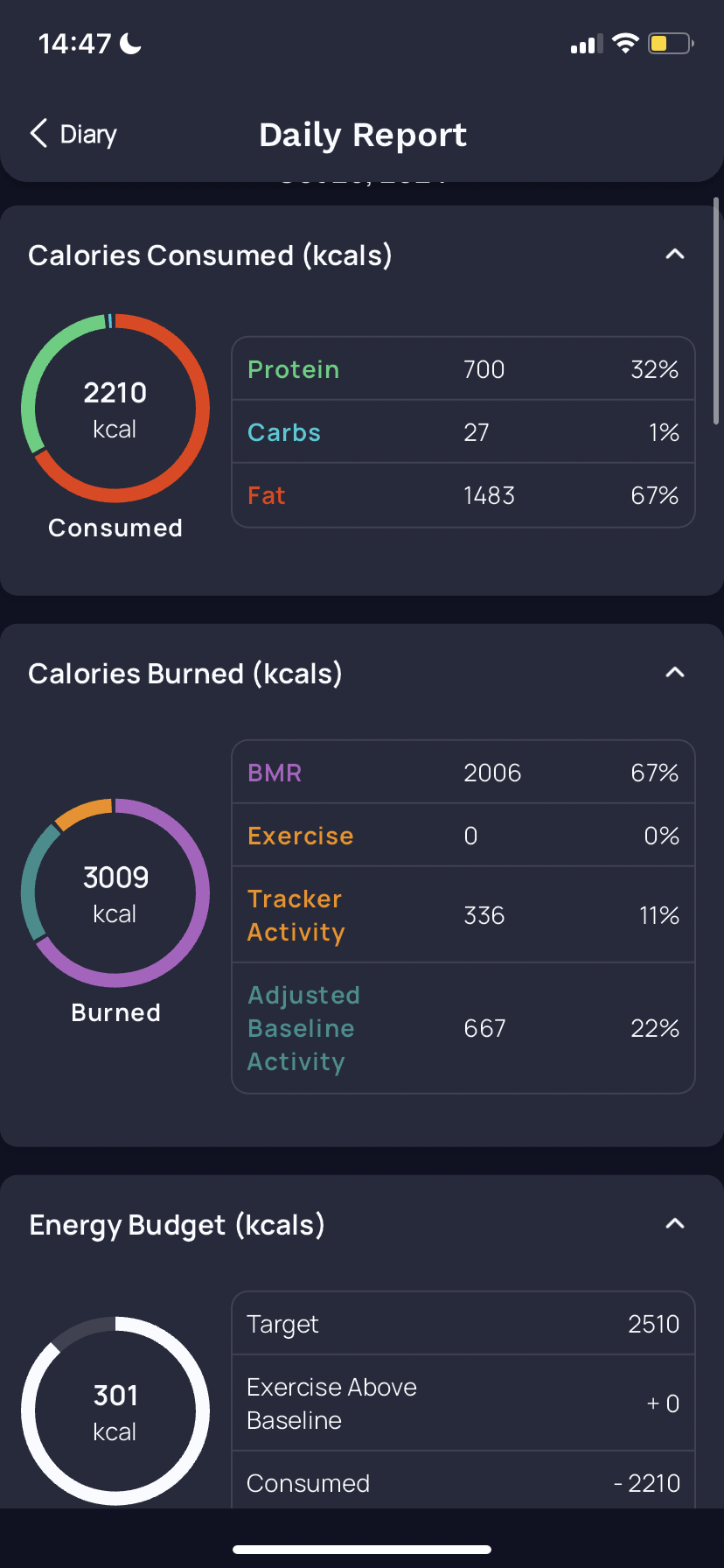Select the Carbs row

pyautogui.click(x=463, y=432)
